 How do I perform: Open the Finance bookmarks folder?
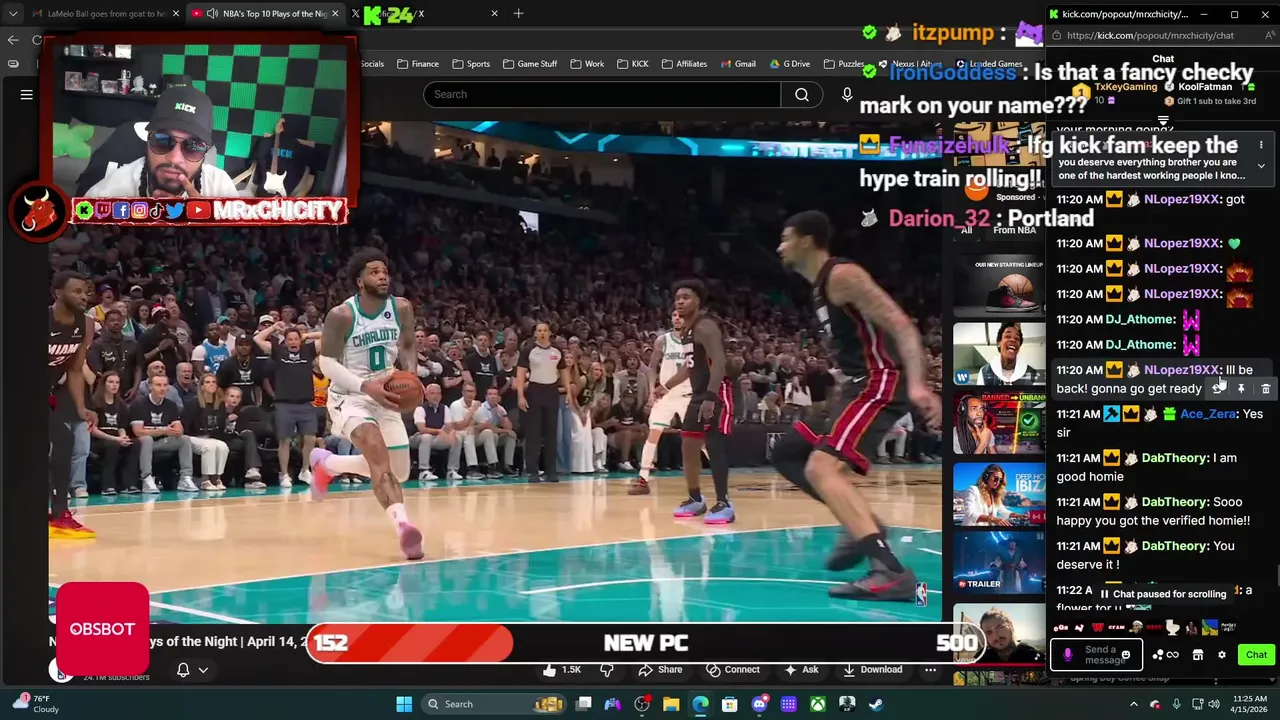click(418, 64)
